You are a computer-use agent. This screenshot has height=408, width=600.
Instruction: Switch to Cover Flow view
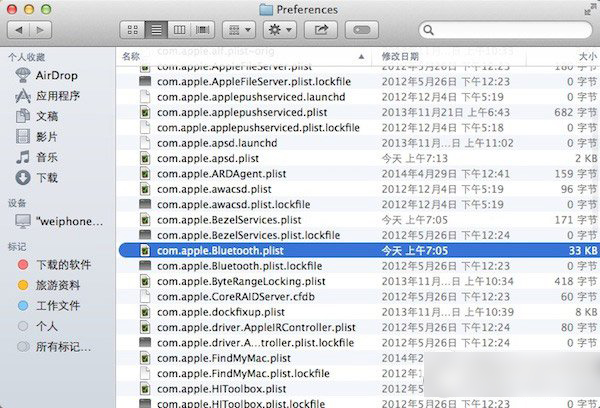(x=202, y=30)
